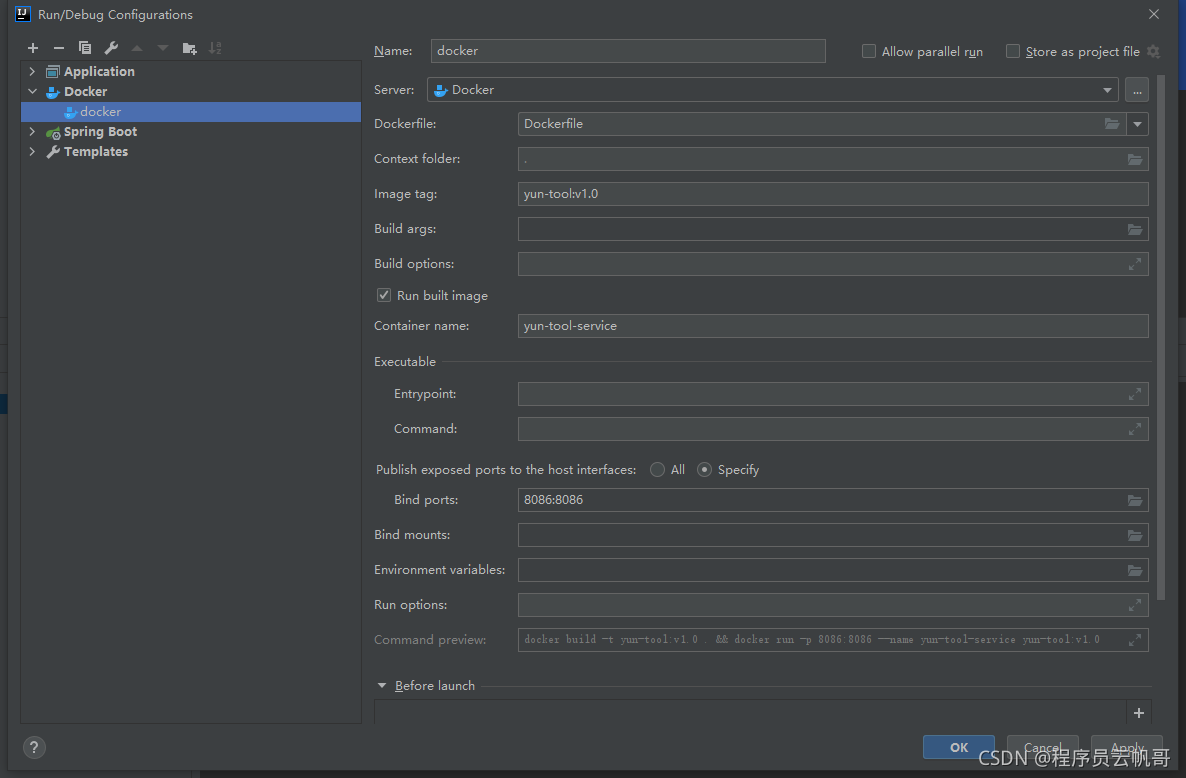Image resolution: width=1186 pixels, height=778 pixels.
Task: Select Templates category label
Action: (x=96, y=151)
